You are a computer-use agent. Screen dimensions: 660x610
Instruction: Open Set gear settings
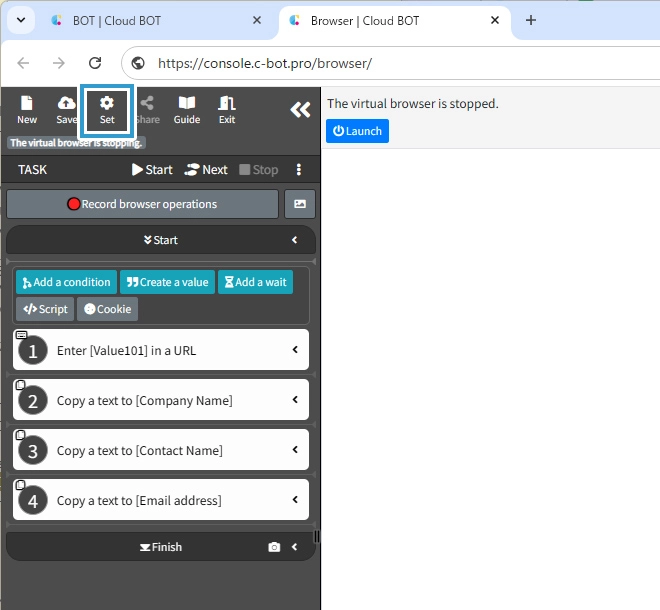click(x=107, y=109)
